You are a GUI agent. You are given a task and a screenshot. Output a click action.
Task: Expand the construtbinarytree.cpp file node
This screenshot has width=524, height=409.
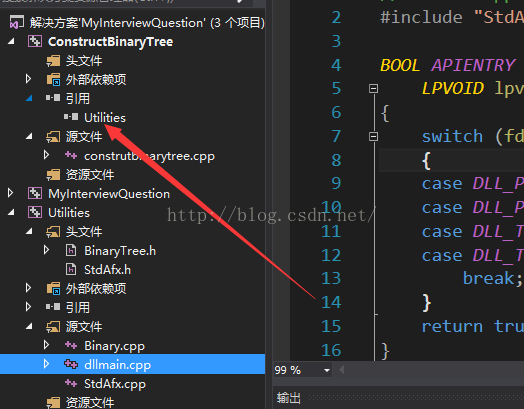[46, 155]
